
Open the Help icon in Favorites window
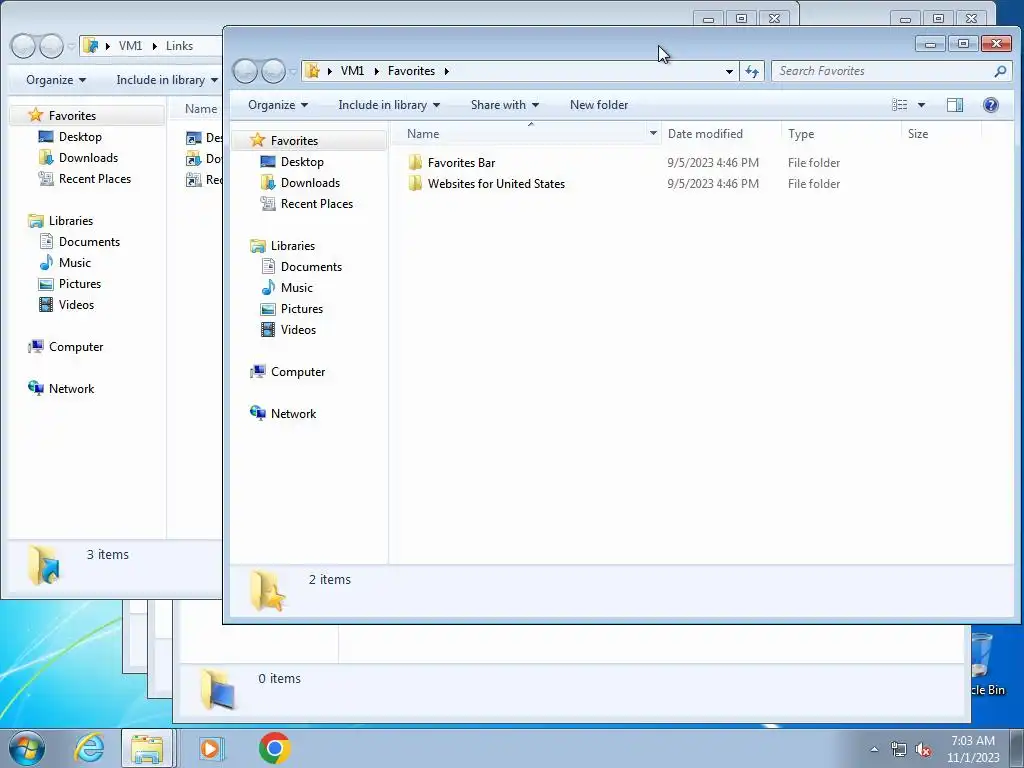click(x=991, y=105)
